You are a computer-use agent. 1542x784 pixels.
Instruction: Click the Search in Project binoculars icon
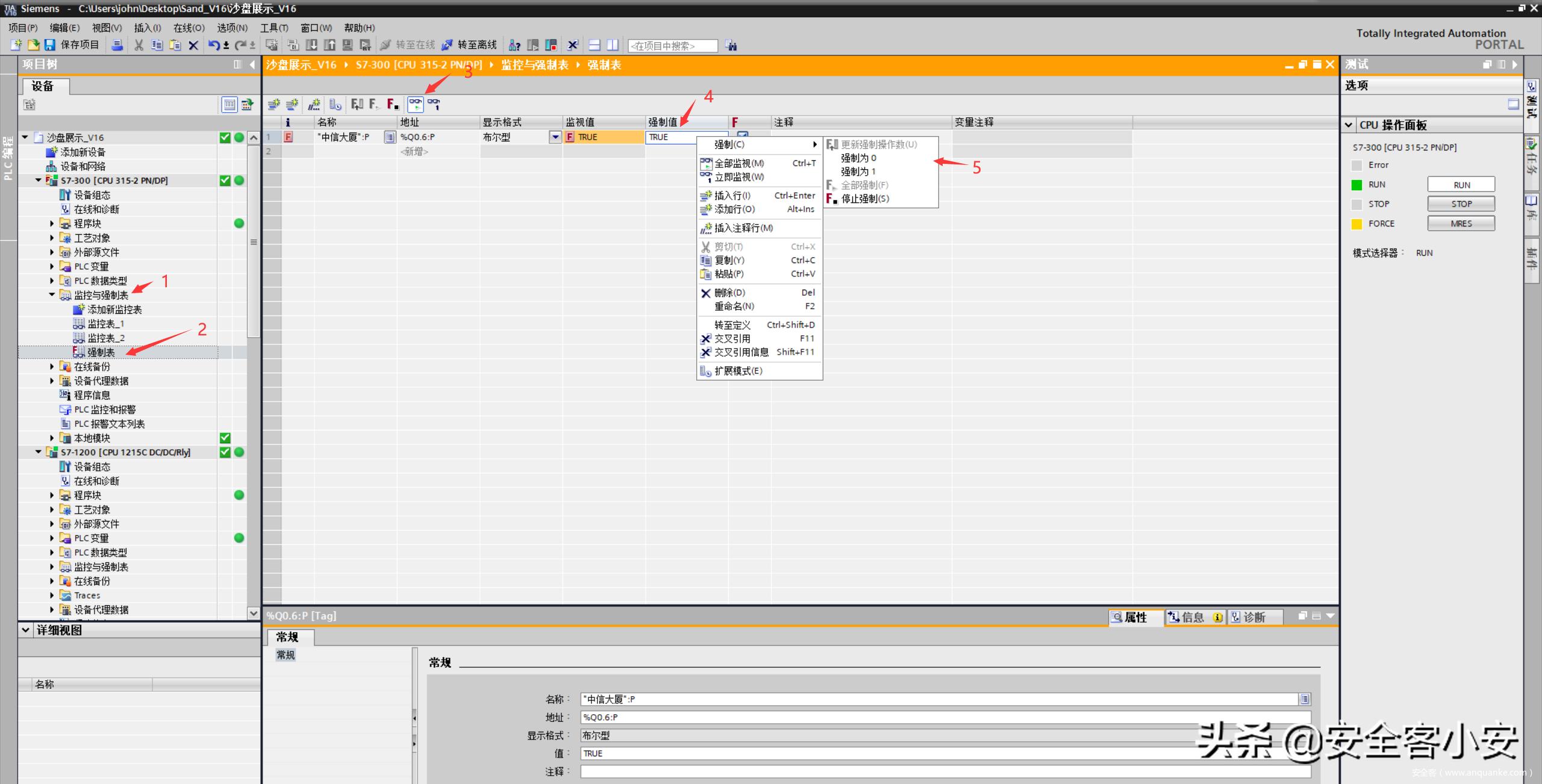[x=731, y=46]
